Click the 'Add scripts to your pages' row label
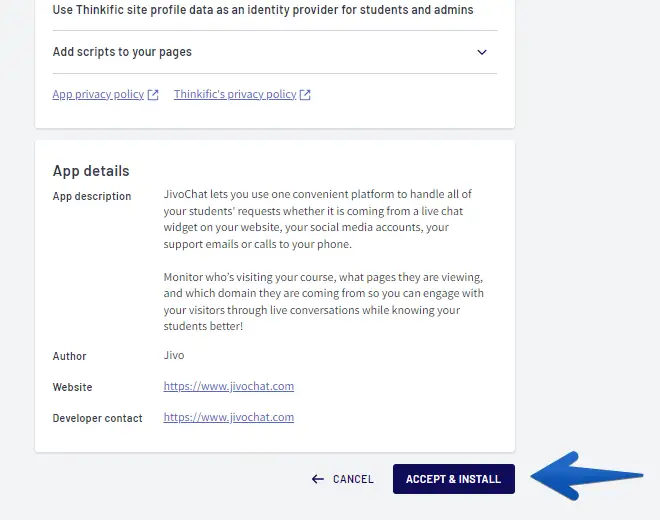Image resolution: width=660 pixels, height=520 pixels. tap(122, 52)
